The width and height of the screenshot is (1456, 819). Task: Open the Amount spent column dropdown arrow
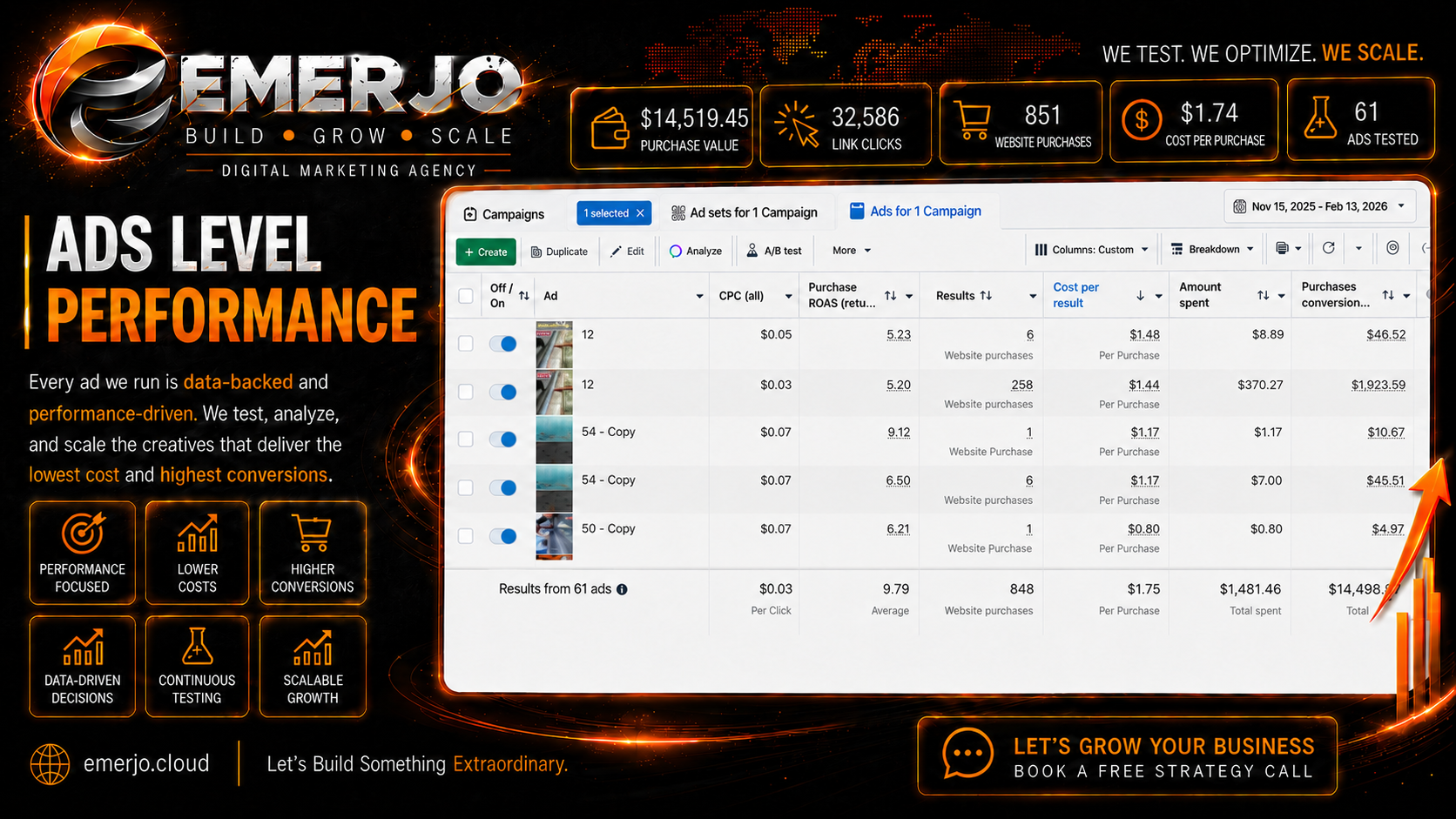1282,296
